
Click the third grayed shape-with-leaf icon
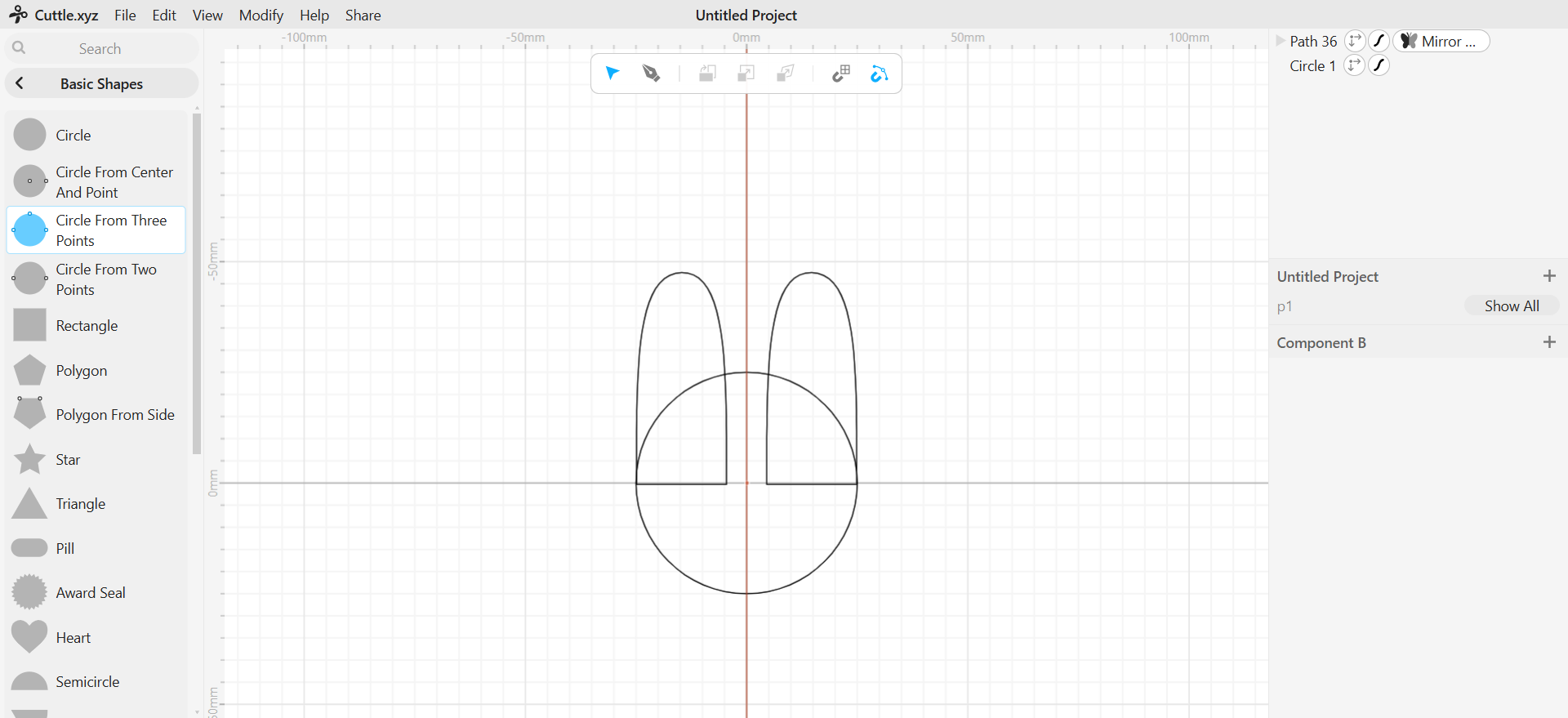pos(785,74)
